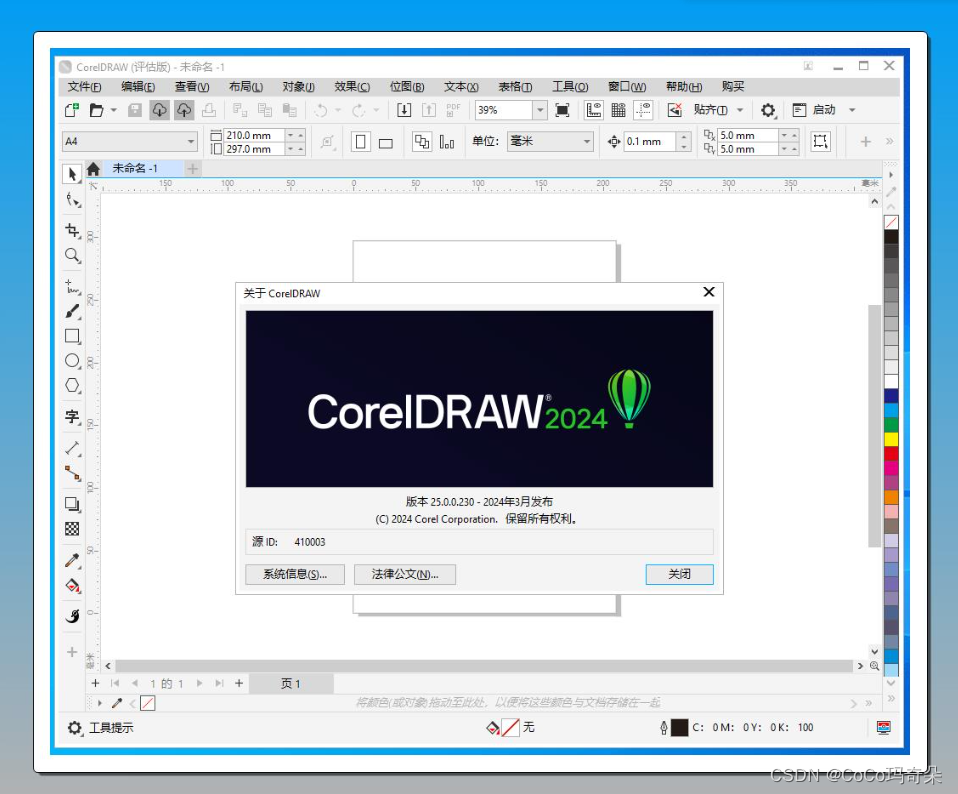This screenshot has height=794, width=958.
Task: Close the About CorelDRAW dialog with X
Action: (709, 292)
